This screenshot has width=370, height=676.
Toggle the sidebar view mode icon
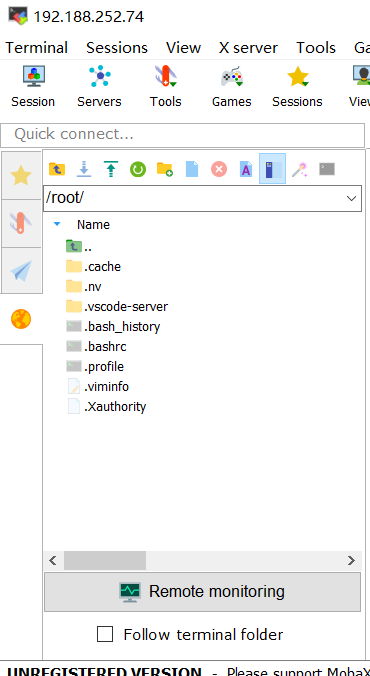(x=272, y=169)
